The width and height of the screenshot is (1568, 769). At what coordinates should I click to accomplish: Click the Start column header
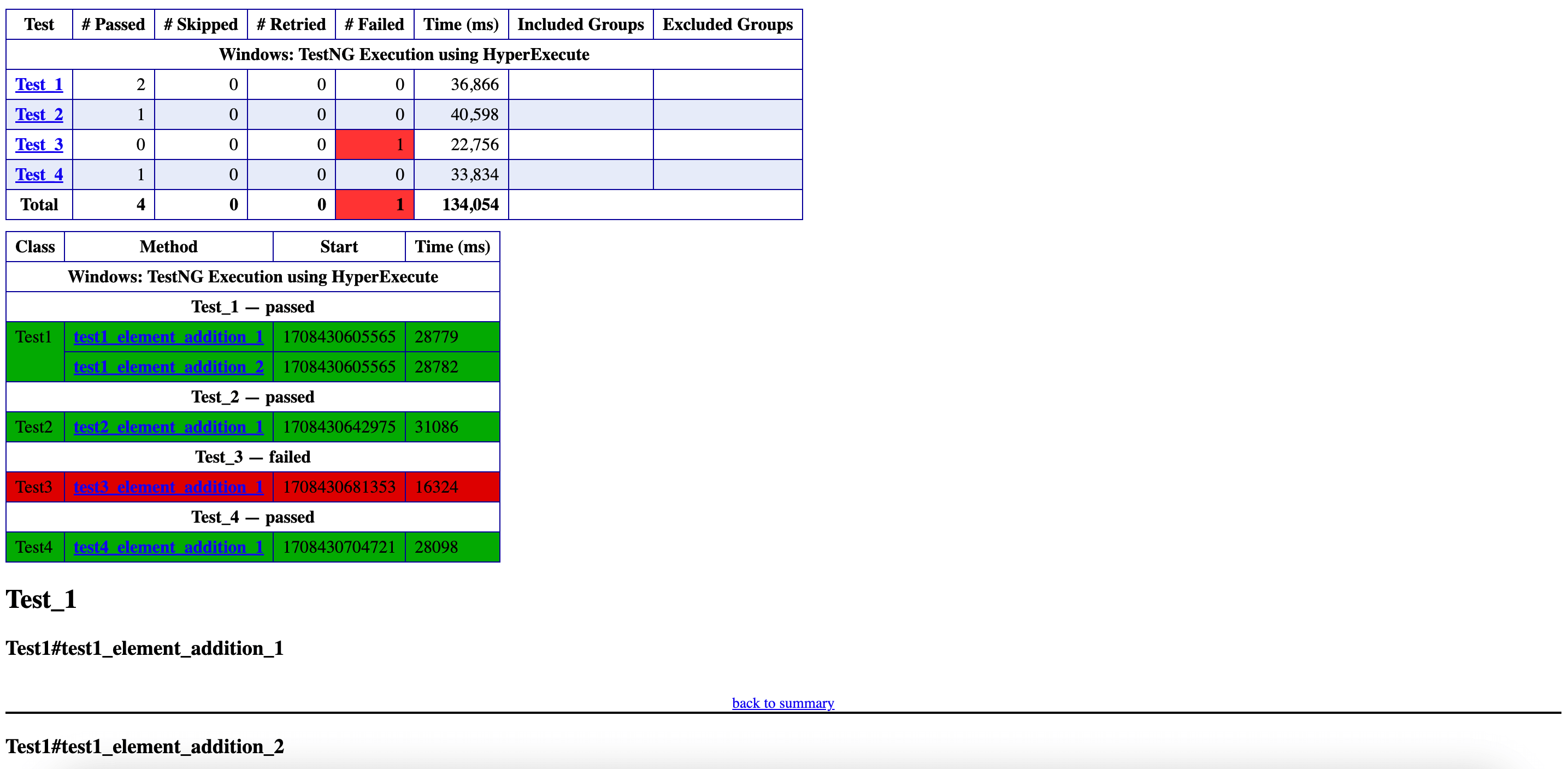pyautogui.click(x=339, y=246)
